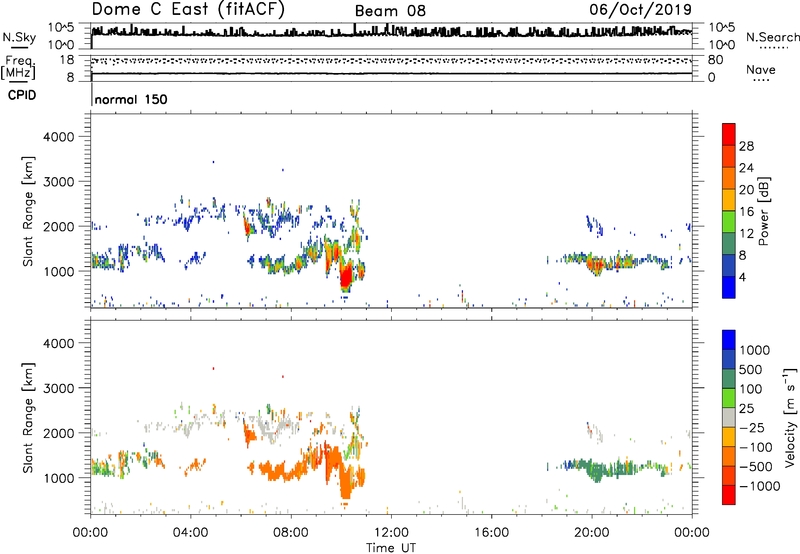800x554 pixels.
Task: Click power panel 'Slant Range [km]' label
Action: [28, 211]
